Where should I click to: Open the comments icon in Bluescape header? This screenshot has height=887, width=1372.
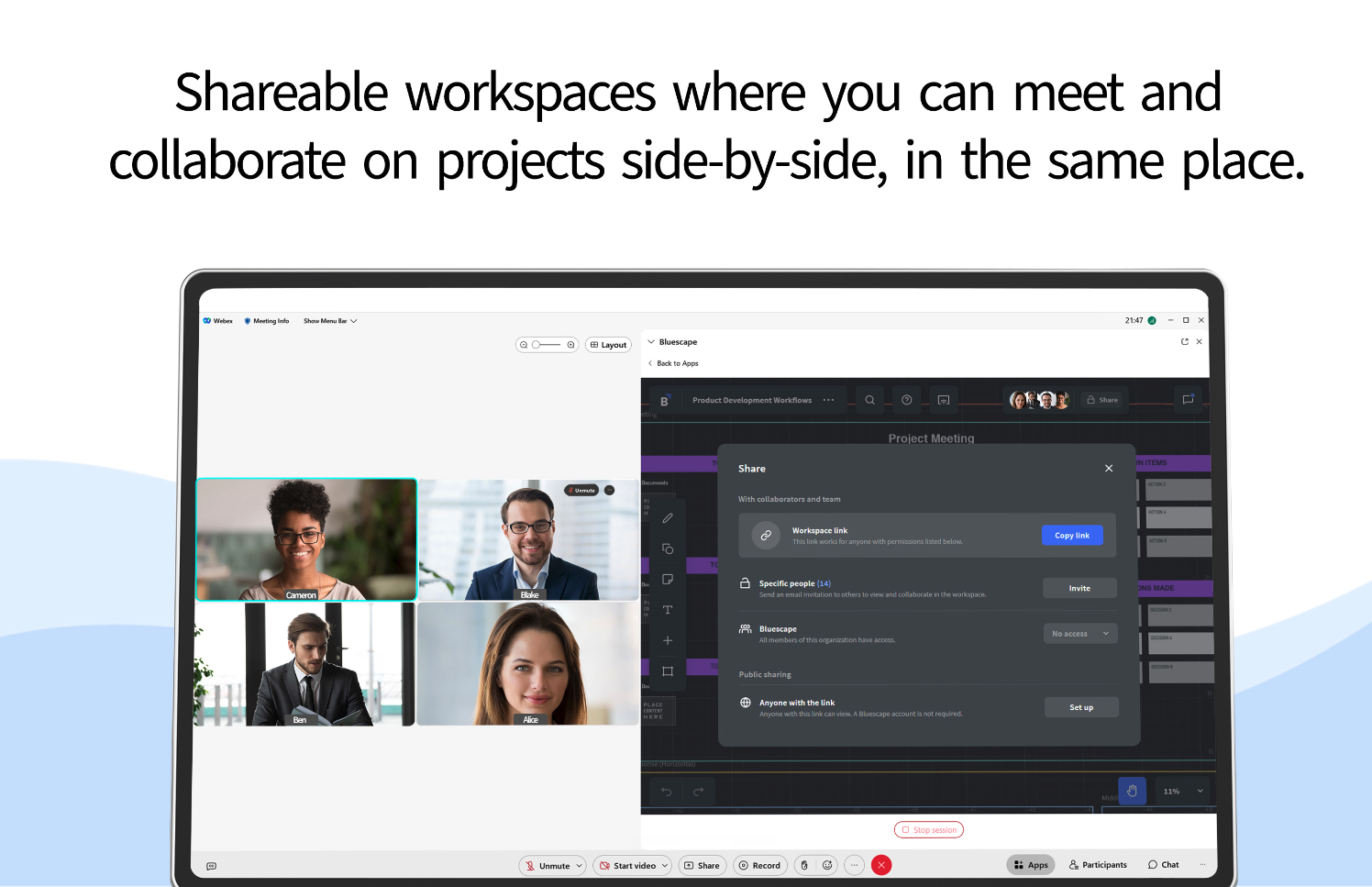(x=1188, y=399)
